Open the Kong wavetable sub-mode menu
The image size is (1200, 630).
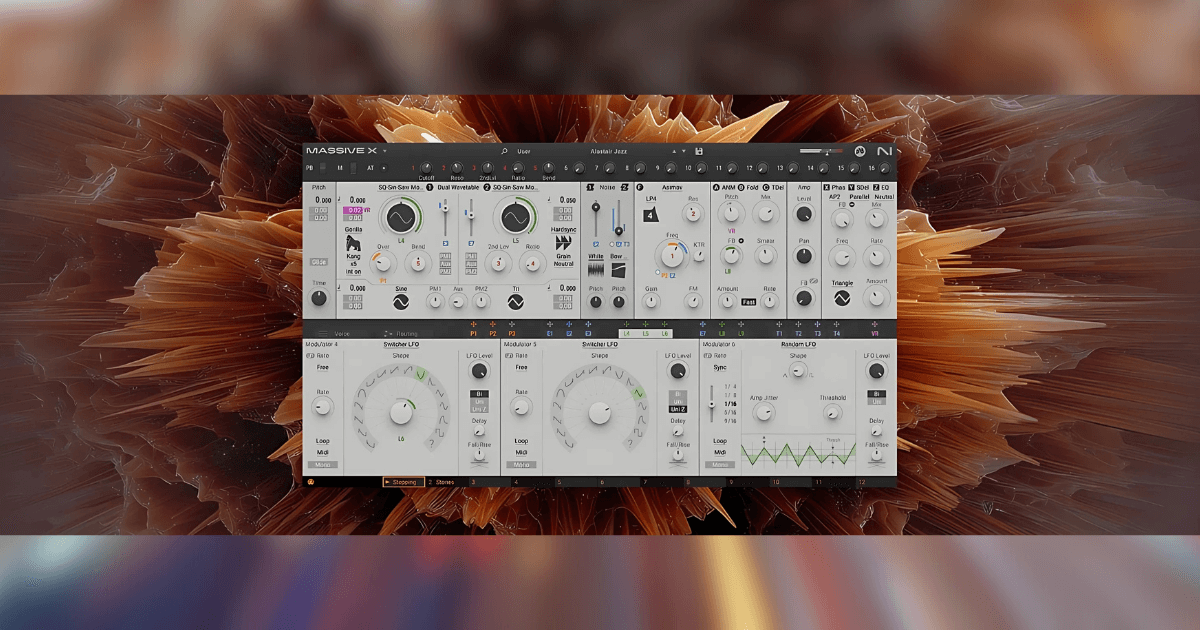353,258
